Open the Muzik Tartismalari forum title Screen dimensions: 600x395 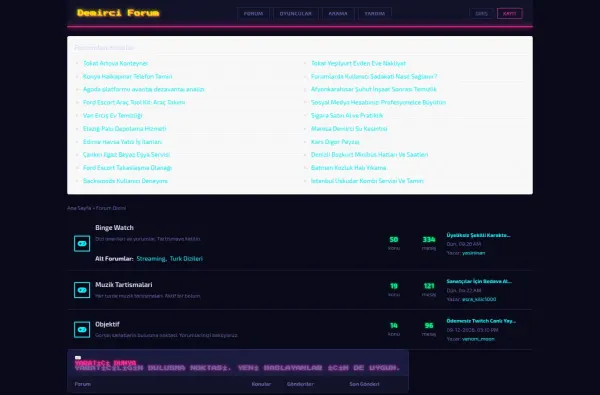[x=124, y=285]
